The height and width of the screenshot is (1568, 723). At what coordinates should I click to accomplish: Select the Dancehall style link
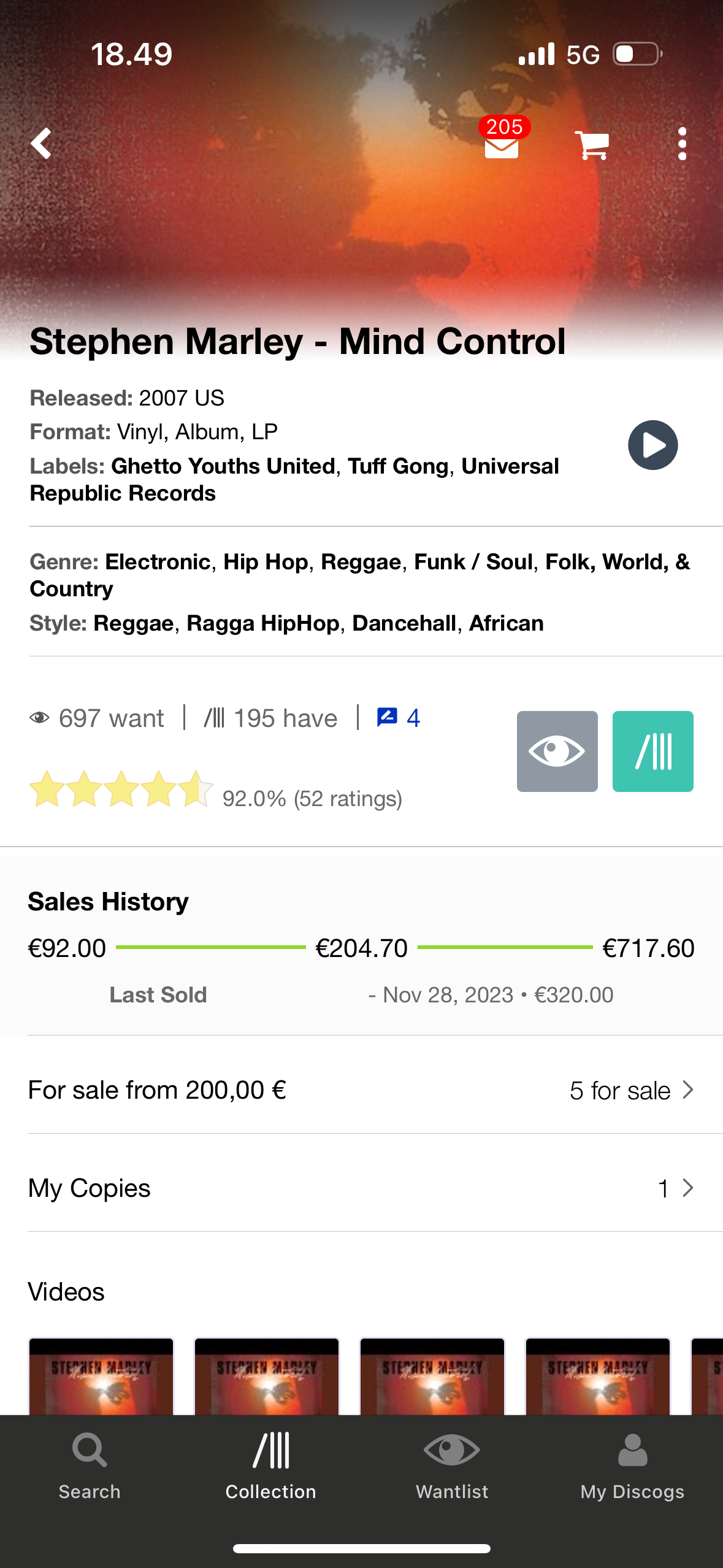pyautogui.click(x=404, y=623)
